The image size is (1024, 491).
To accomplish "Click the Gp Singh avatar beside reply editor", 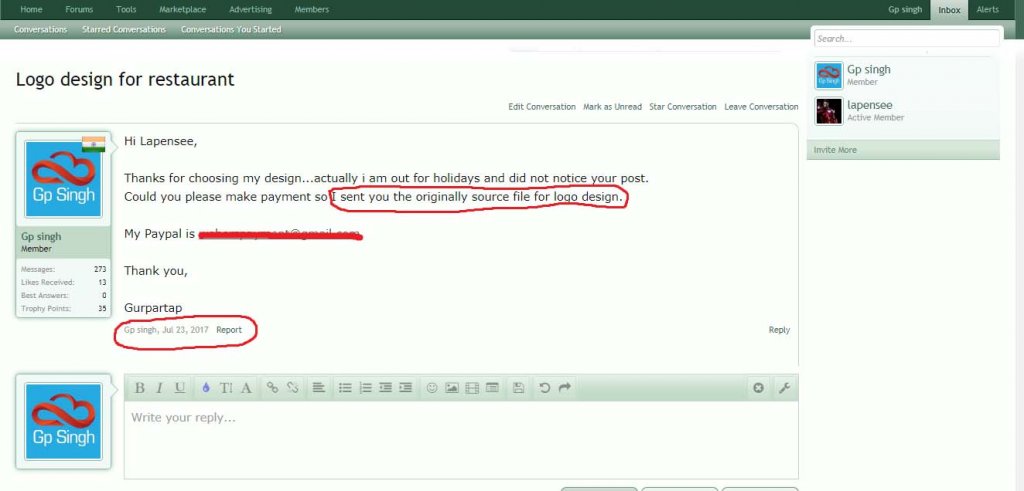I will 63,421.
